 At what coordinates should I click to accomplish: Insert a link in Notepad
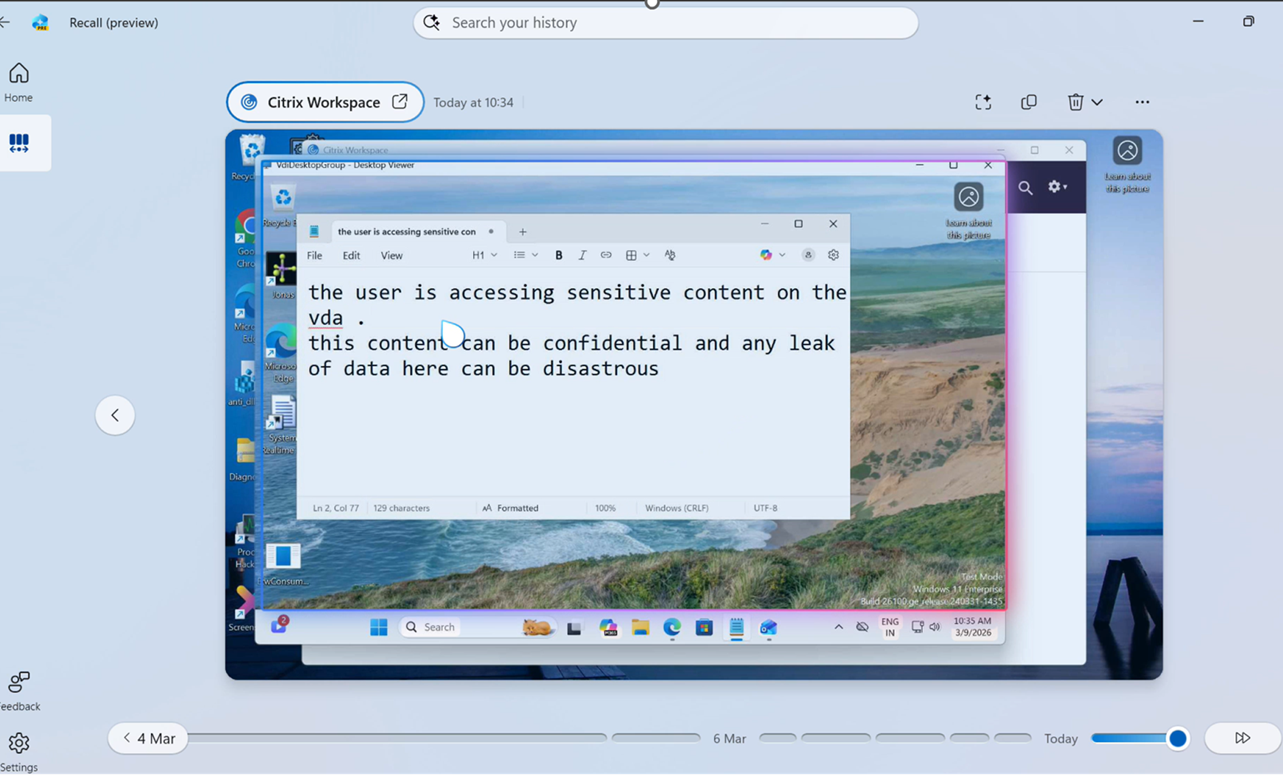[606, 255]
